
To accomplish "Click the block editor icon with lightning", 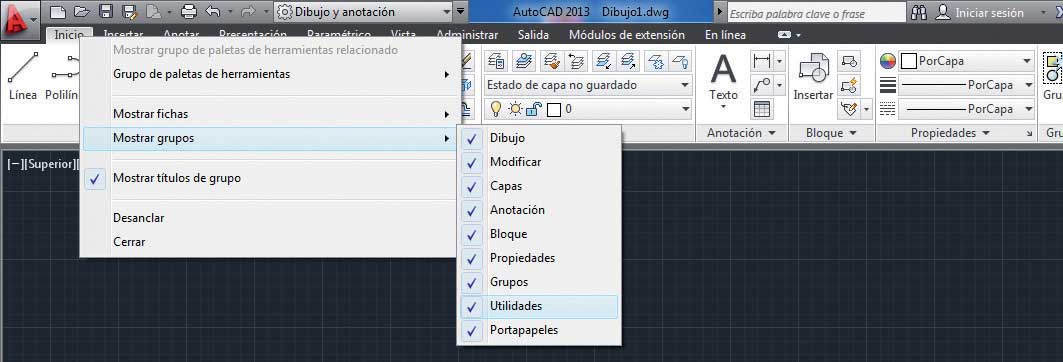I will tap(848, 85).
